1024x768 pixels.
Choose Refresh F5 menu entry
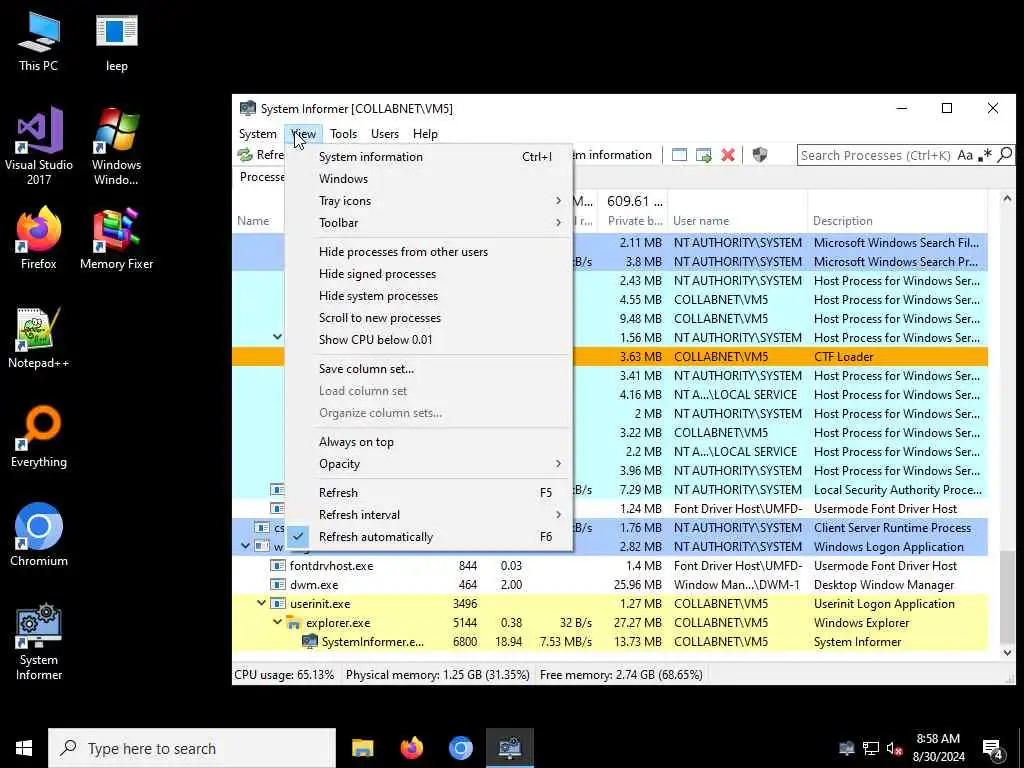[x=429, y=492]
